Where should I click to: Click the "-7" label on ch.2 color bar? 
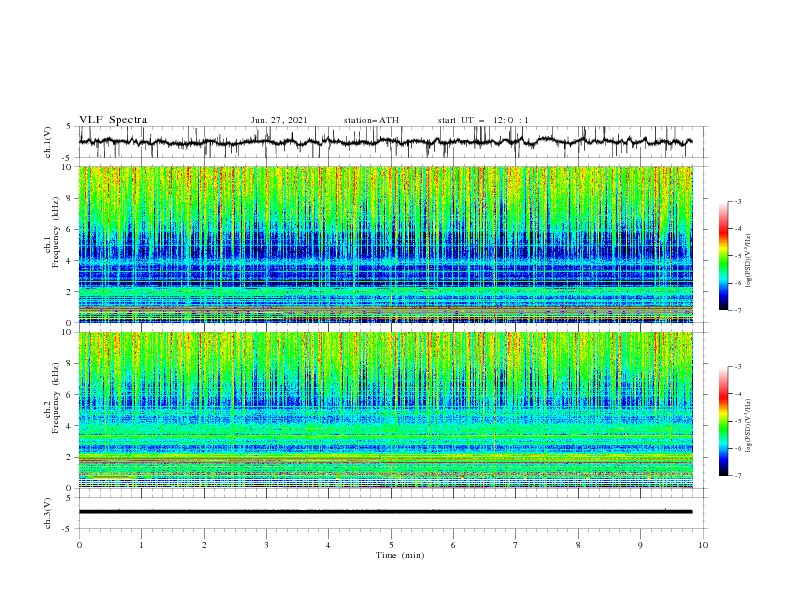(737, 475)
